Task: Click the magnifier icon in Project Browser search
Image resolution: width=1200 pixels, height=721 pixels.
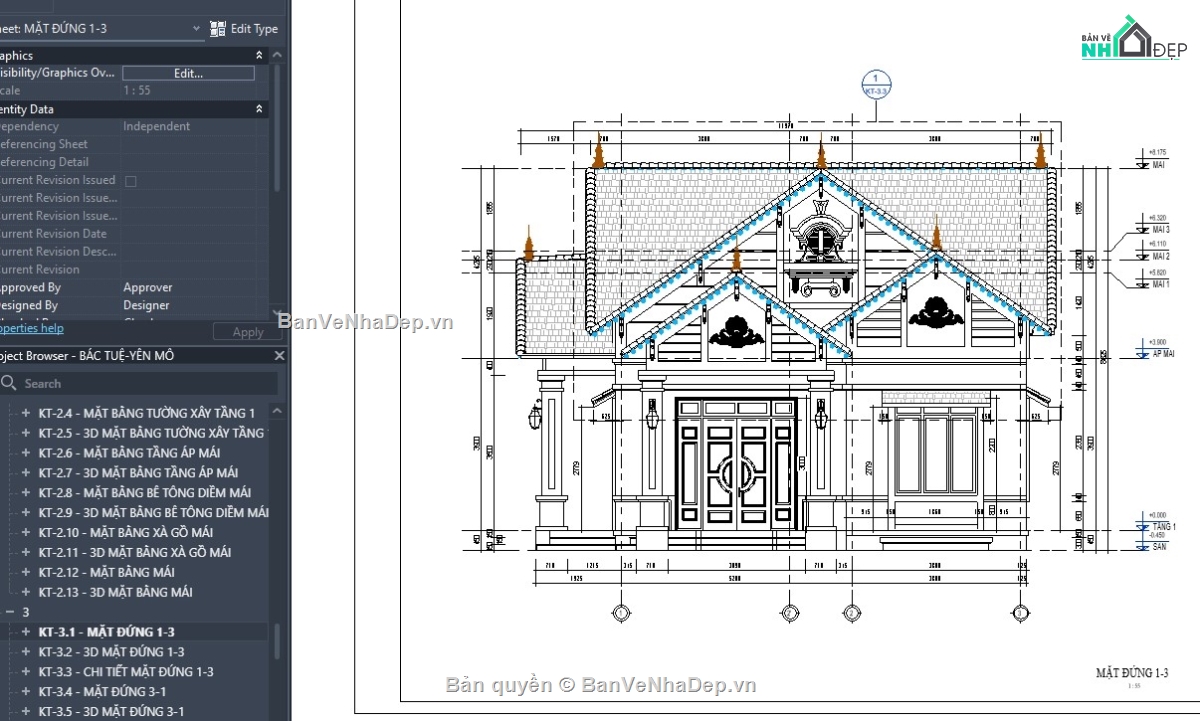Action: coord(9,383)
